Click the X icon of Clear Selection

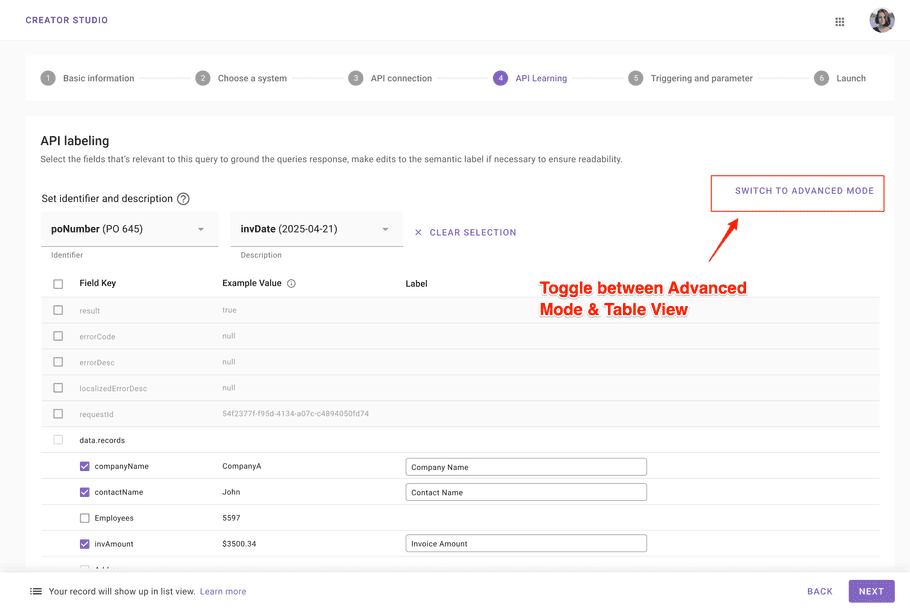tap(418, 232)
